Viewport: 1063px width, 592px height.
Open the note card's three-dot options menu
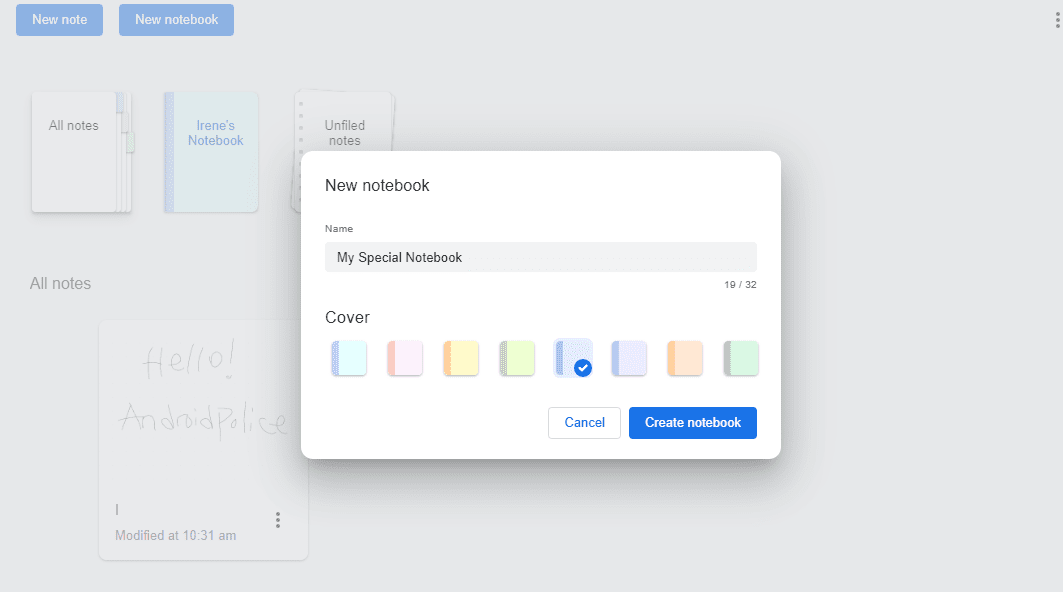(278, 520)
